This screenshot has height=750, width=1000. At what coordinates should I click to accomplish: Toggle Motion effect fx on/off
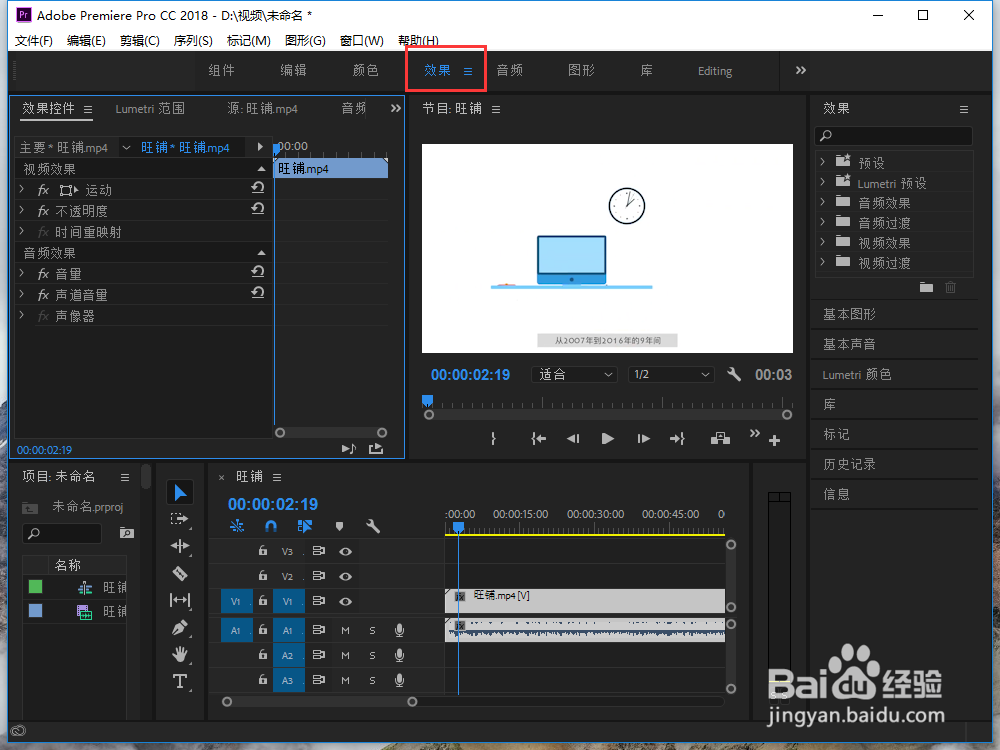point(43,190)
